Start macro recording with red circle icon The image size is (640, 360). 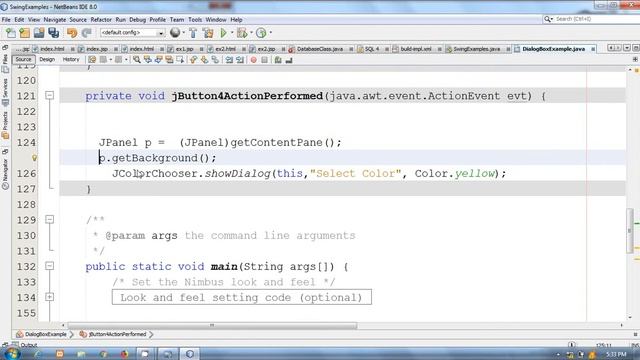(253, 60)
